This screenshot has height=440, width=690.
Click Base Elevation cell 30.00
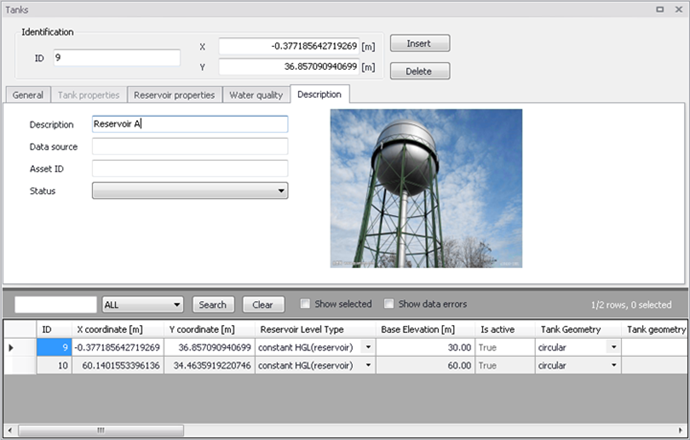425,348
